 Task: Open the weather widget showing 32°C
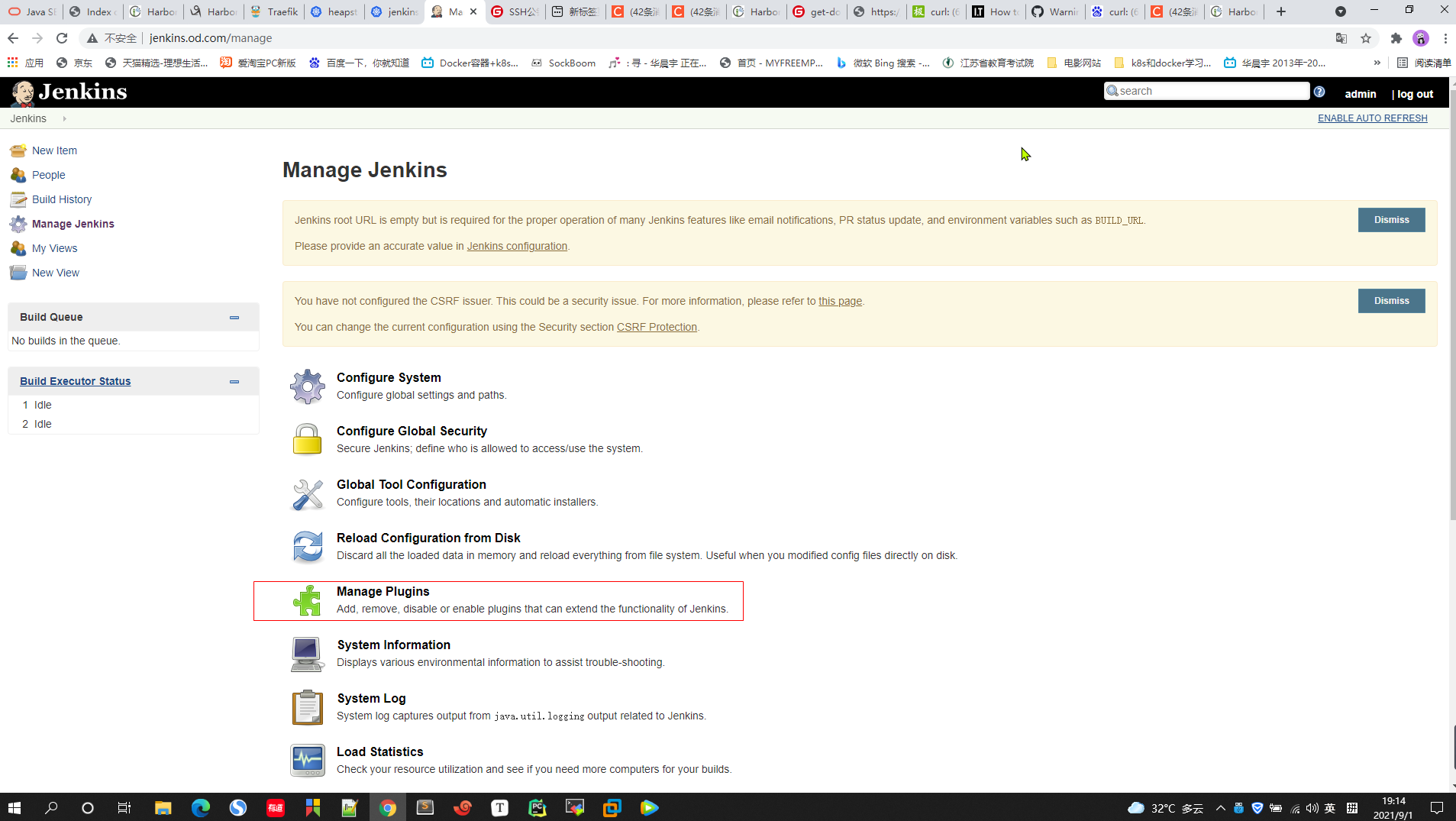pyautogui.click(x=1165, y=808)
